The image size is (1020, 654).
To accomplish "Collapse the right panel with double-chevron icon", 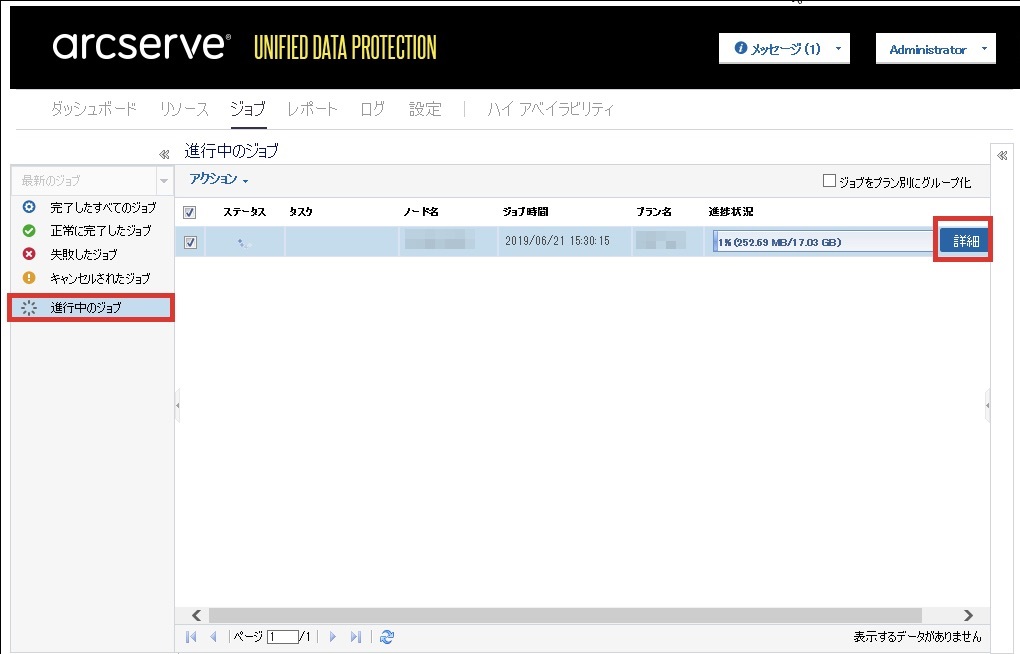I will pos(1002,155).
